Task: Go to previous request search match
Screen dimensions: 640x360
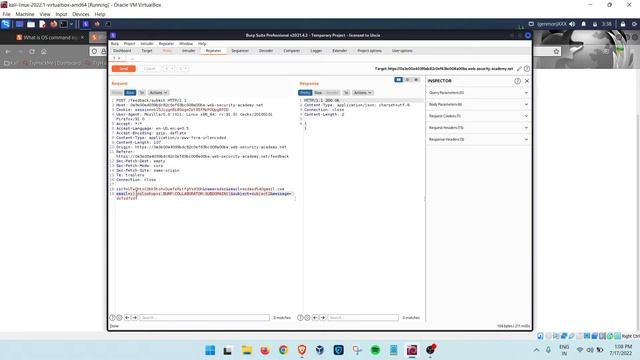Action: (x=127, y=318)
